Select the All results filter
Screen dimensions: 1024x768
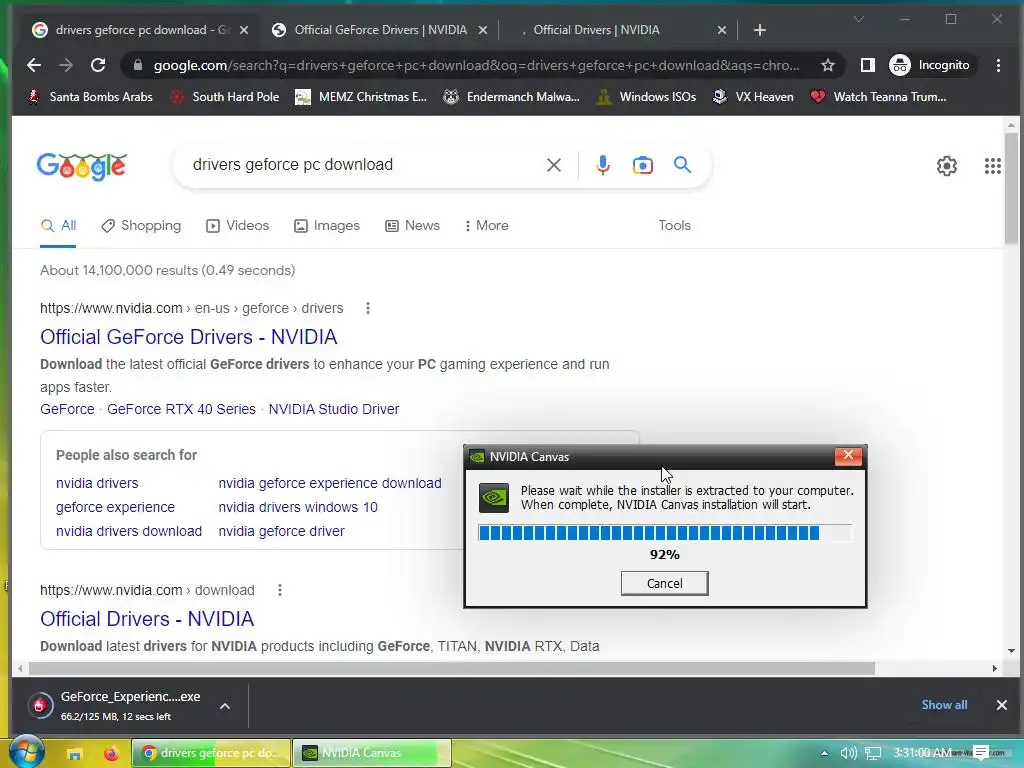[58, 225]
